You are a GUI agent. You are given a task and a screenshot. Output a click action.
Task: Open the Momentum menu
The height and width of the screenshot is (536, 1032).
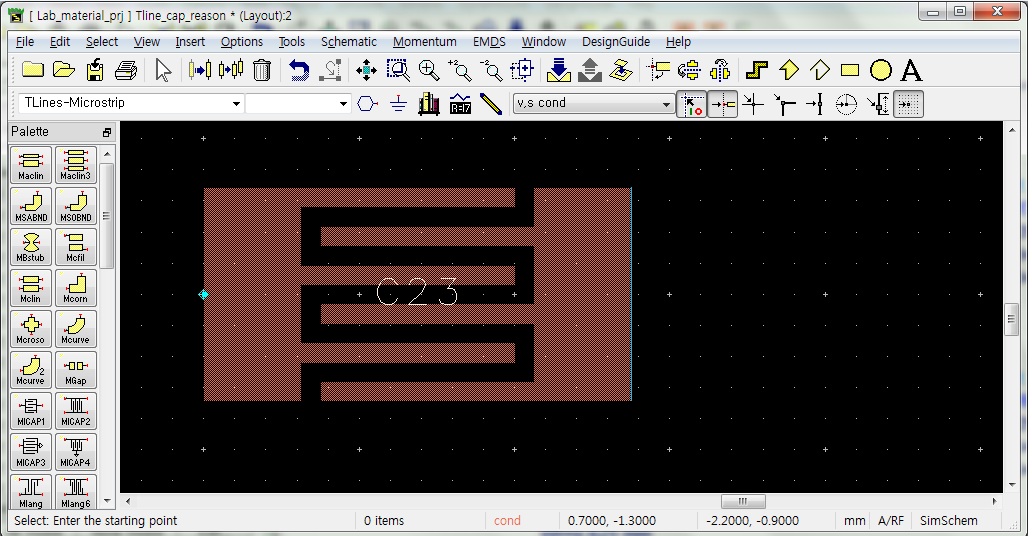(424, 42)
